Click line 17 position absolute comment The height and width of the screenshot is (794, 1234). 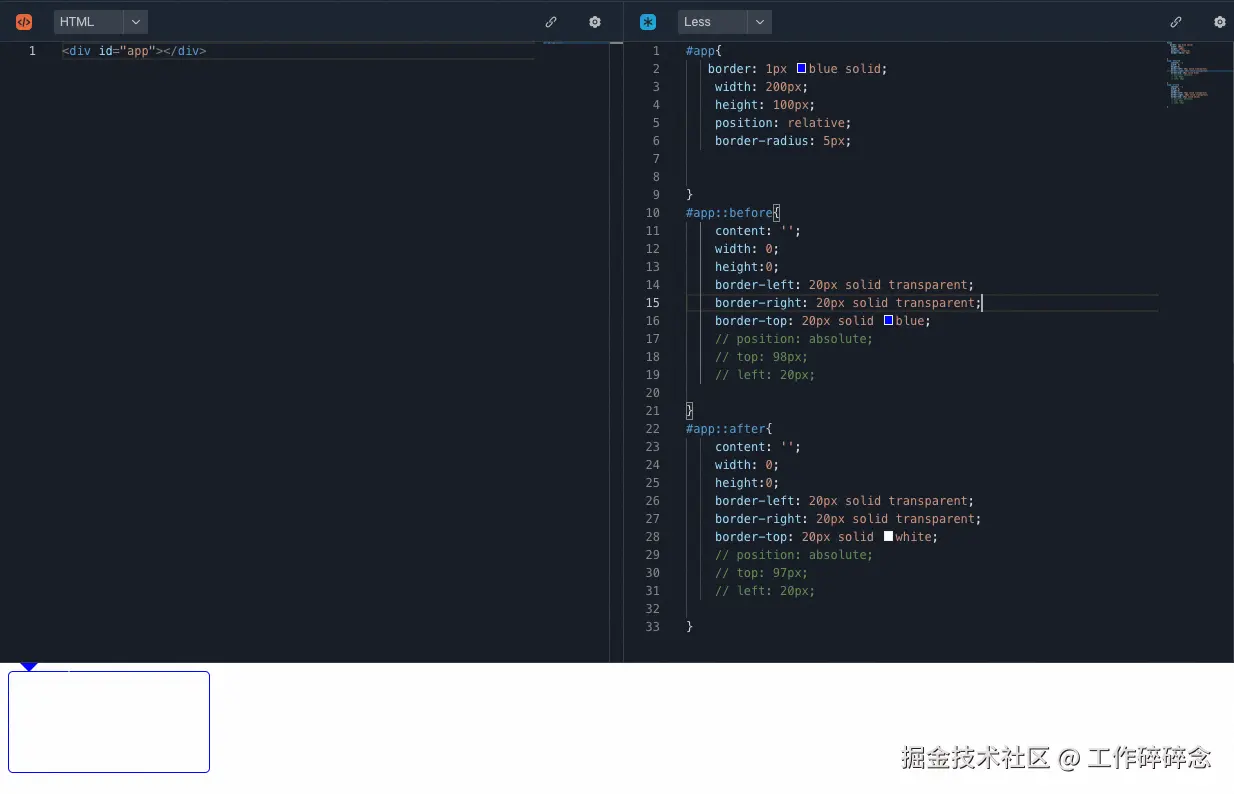click(794, 339)
